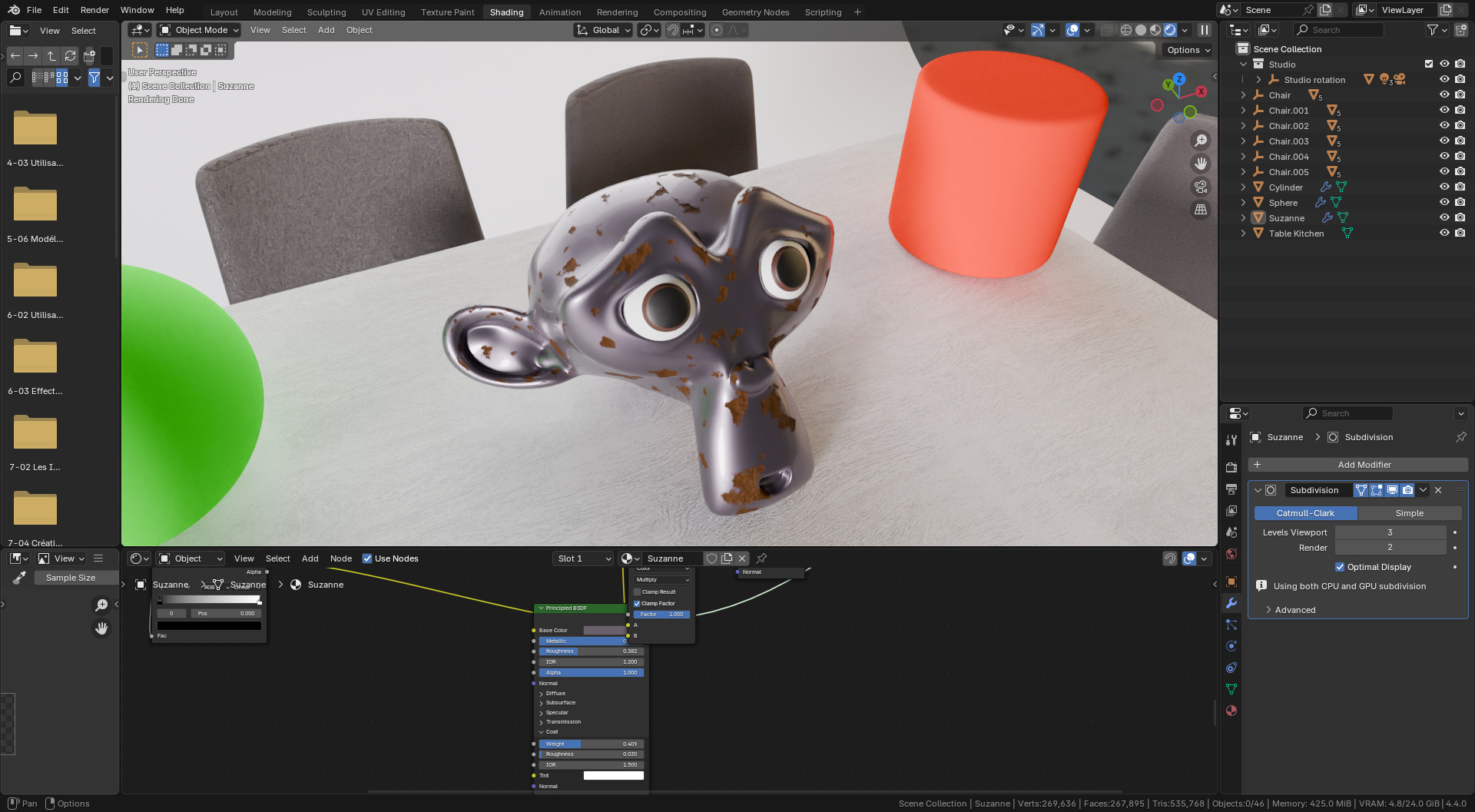The image size is (1475, 812).
Task: Switch to material preview shading
Action: pyautogui.click(x=1155, y=30)
